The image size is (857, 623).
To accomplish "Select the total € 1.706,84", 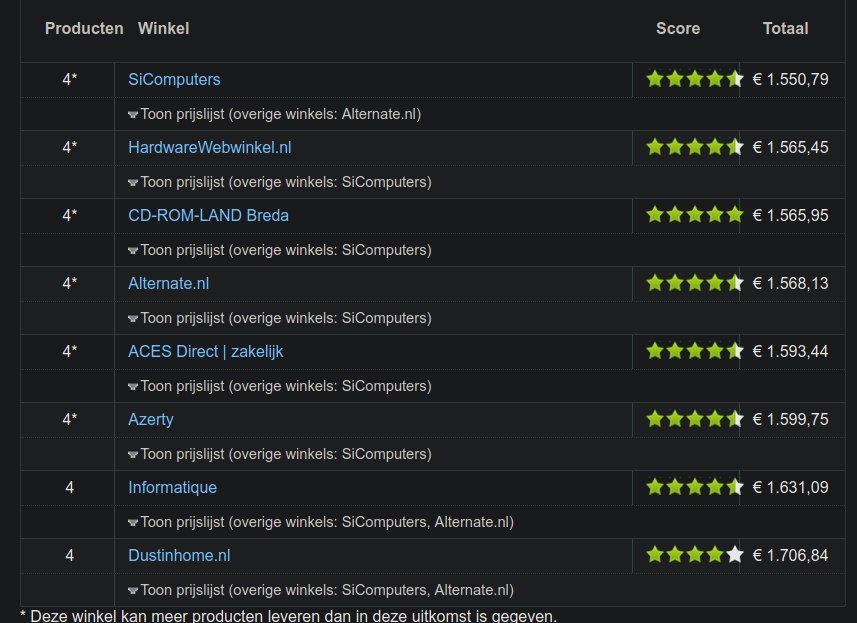I will pos(790,556).
